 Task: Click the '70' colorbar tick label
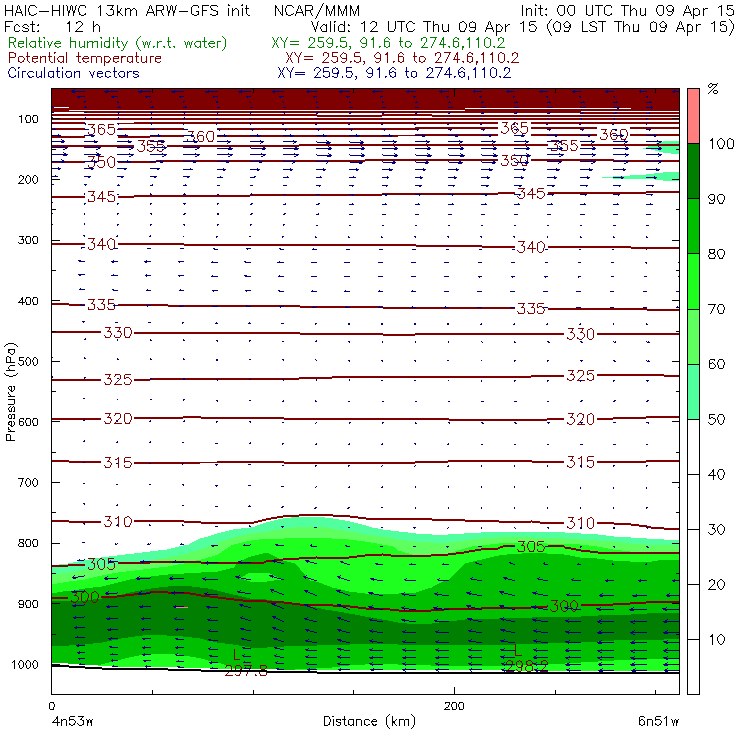tap(716, 309)
